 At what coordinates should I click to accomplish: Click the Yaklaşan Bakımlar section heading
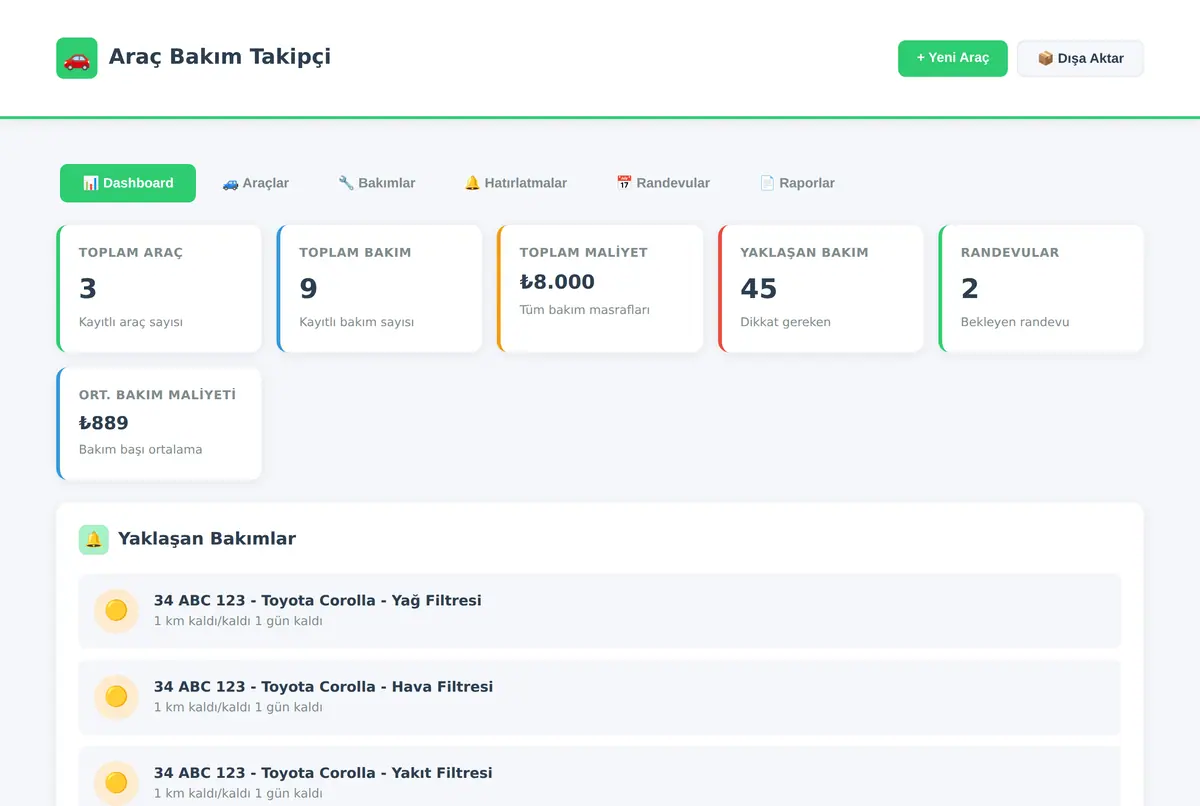point(207,539)
